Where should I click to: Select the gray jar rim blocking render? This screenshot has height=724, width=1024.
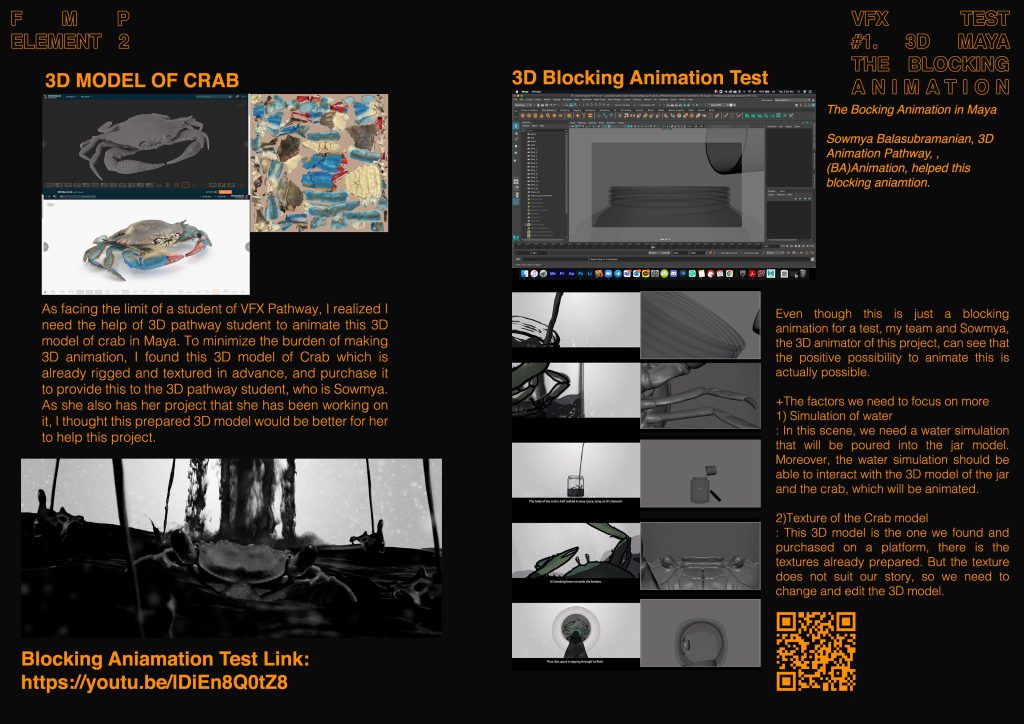700,324
